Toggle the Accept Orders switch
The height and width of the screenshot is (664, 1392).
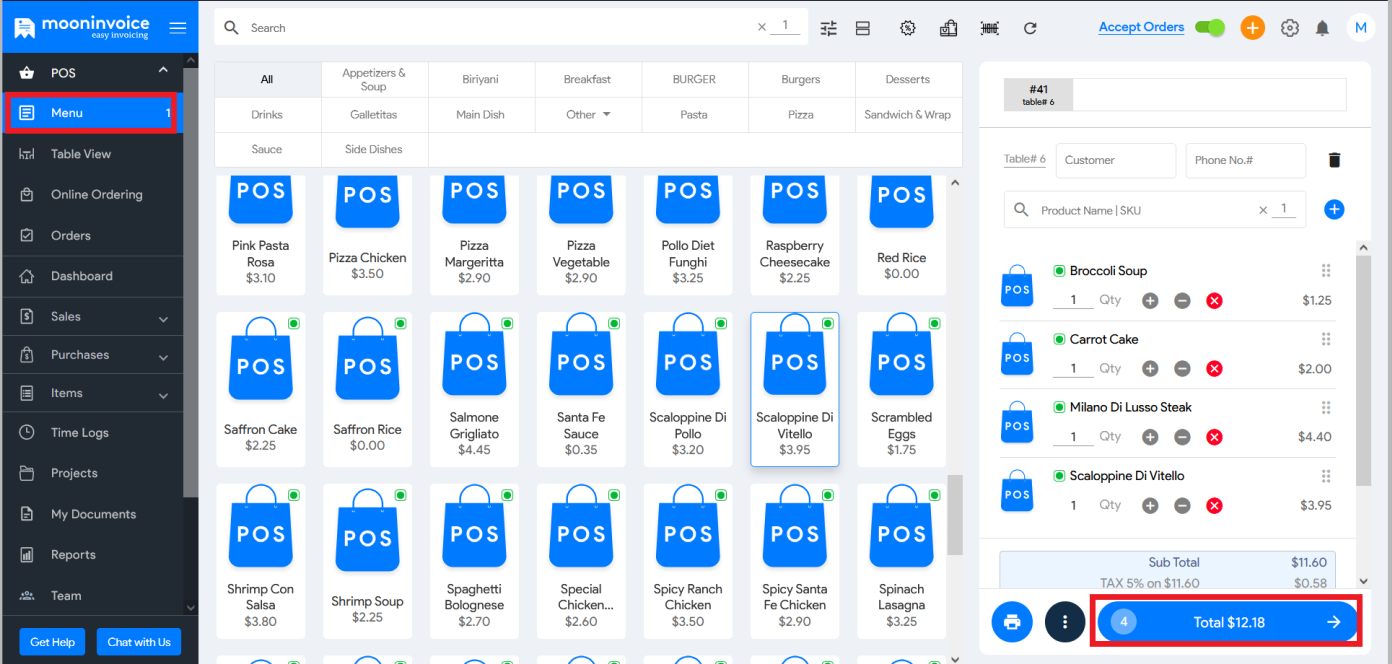pyautogui.click(x=1210, y=28)
